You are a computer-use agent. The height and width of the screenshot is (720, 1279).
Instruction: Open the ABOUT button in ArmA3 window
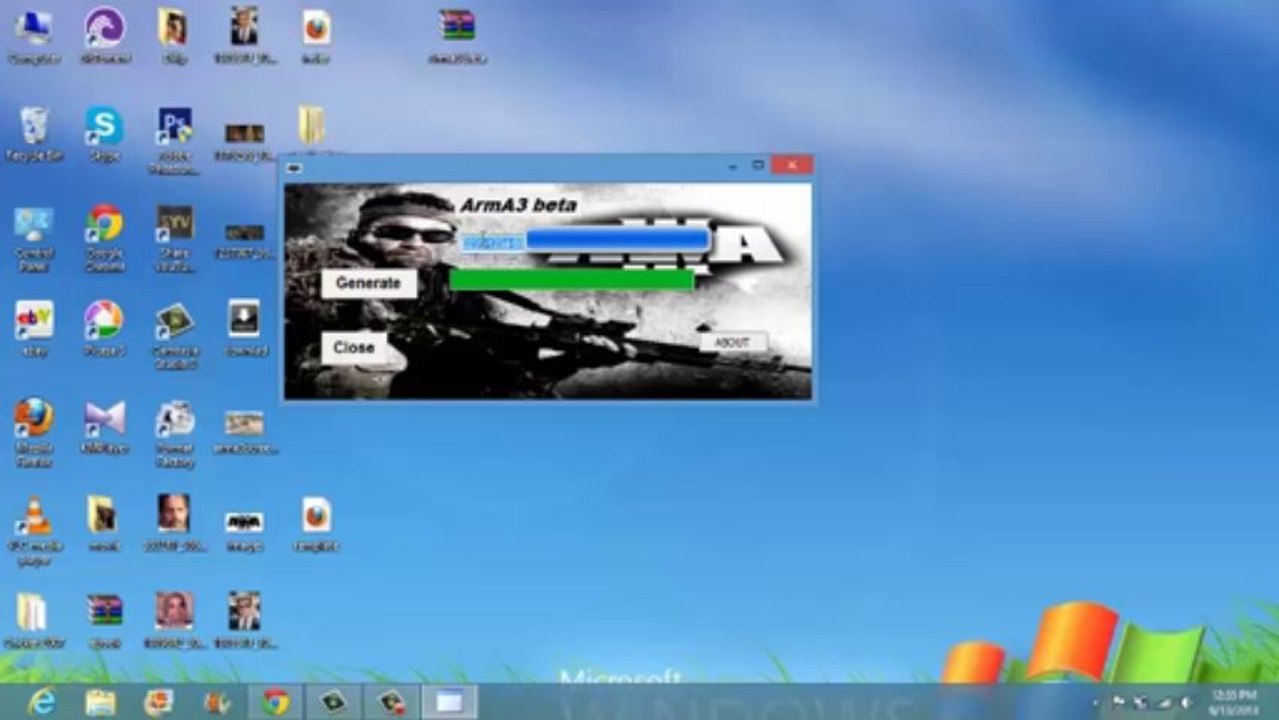733,343
